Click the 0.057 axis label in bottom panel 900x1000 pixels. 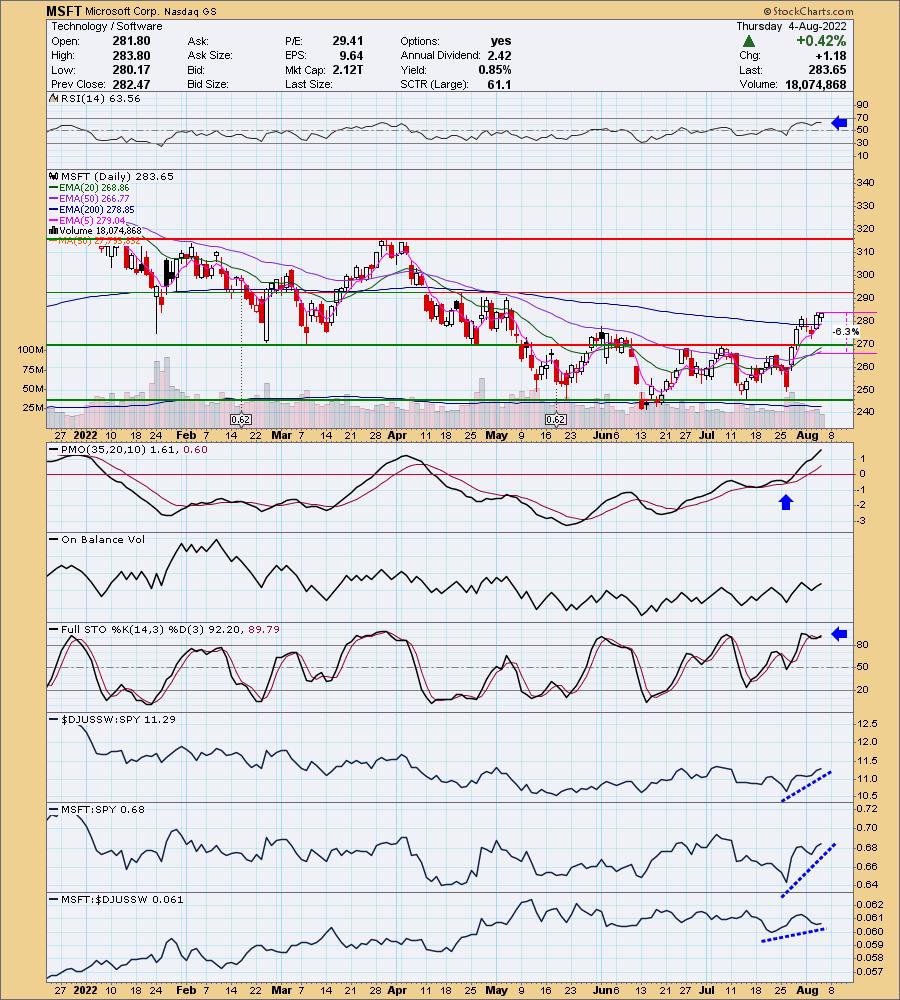(871, 972)
